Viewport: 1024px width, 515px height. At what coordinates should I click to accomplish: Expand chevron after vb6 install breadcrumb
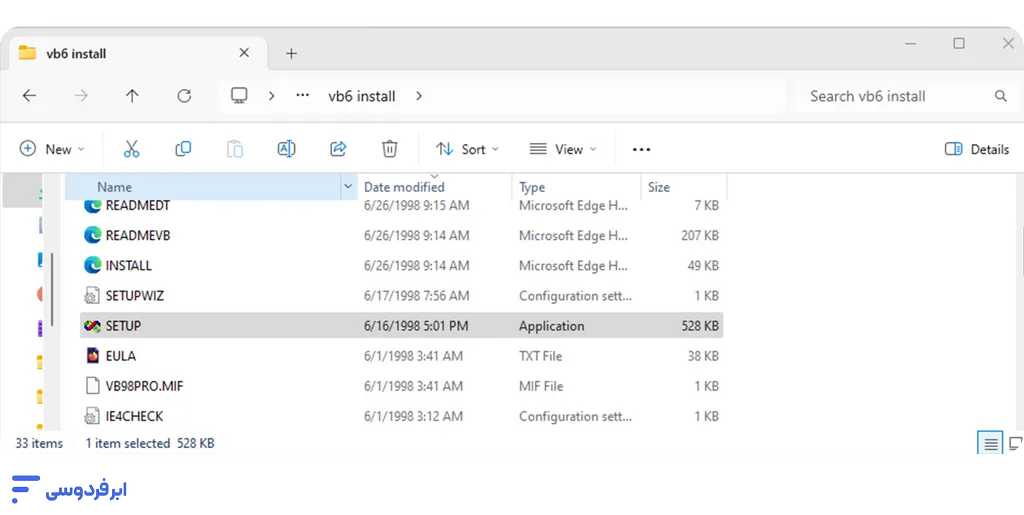(419, 96)
